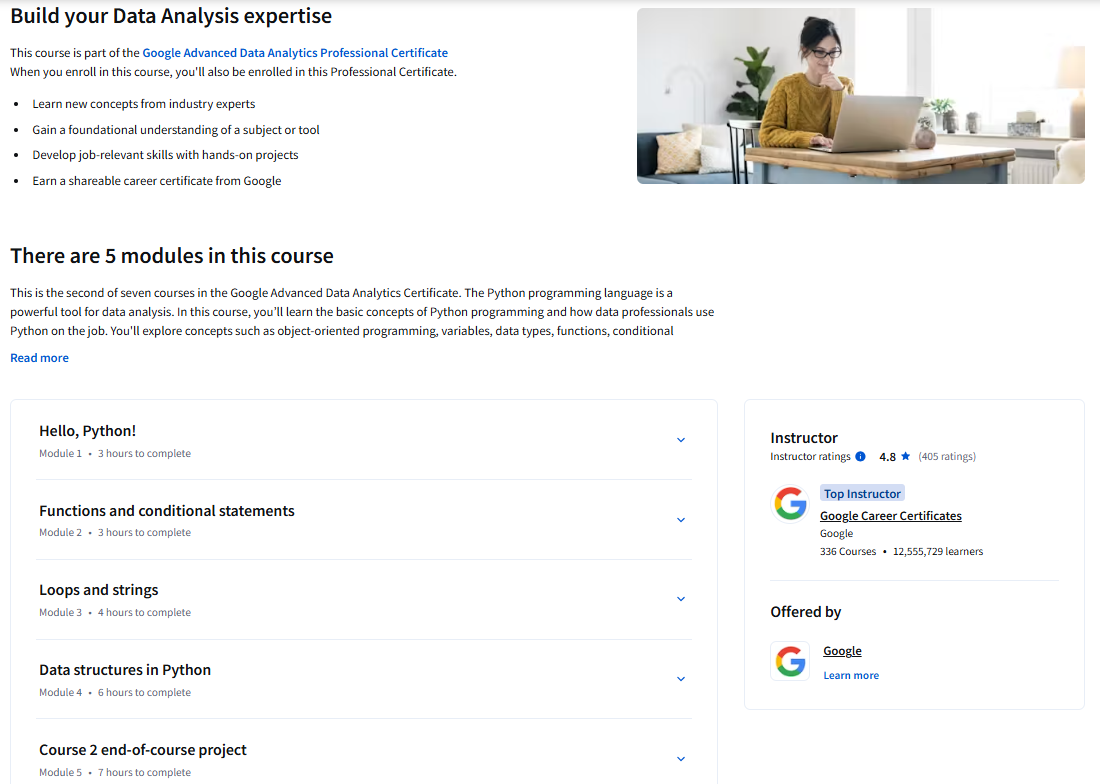
Task: Click the Instructor ratings label
Action: click(810, 457)
